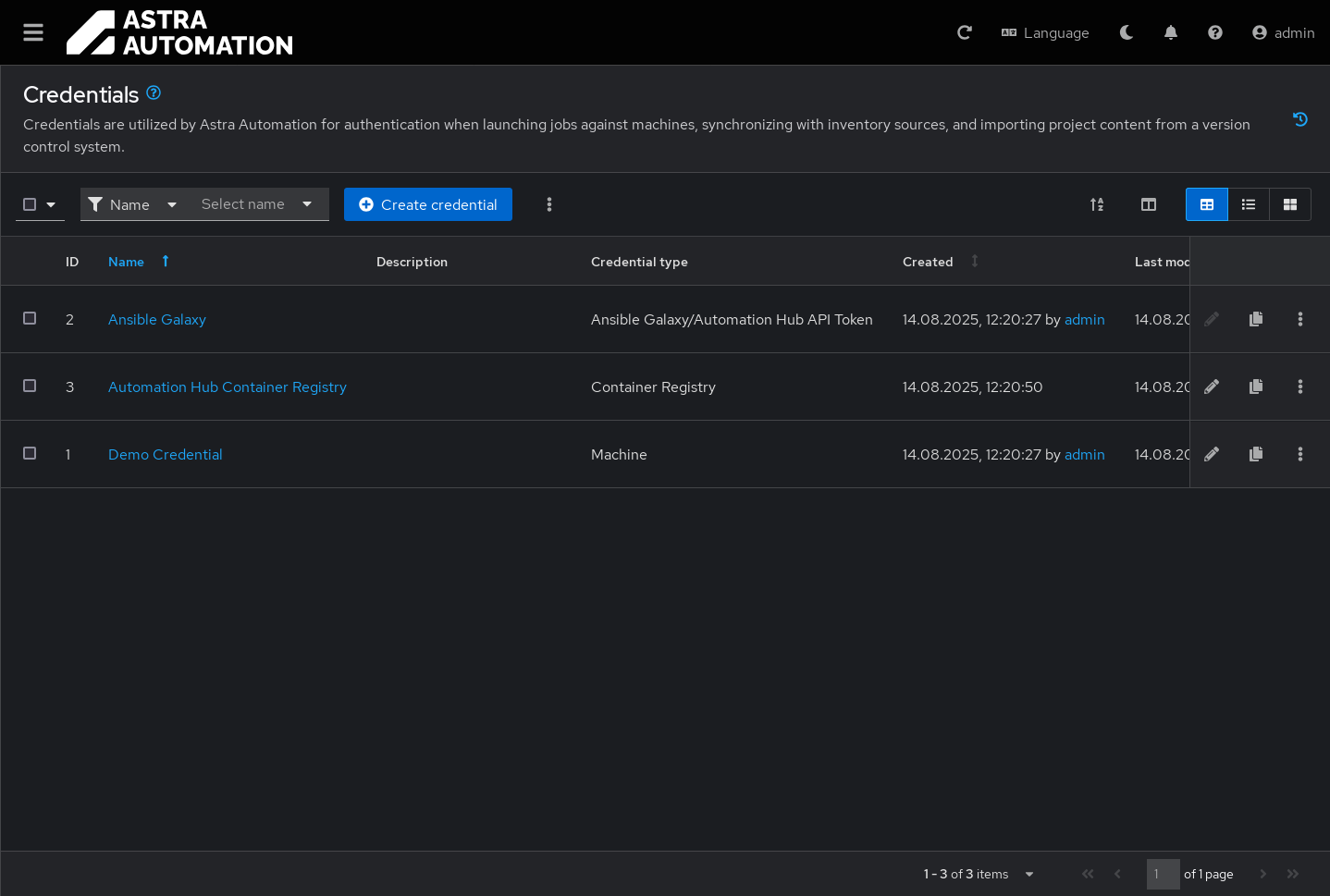Toggle dark mode moon icon
The image size is (1330, 896).
click(1126, 32)
